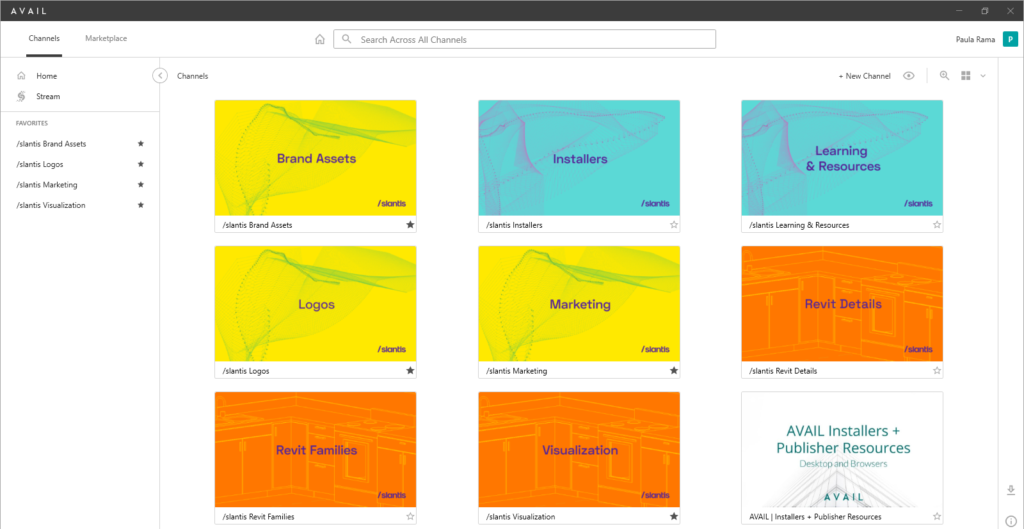Viewport: 1024px width, 529px height.
Task: Open the Revit Details channel thumbnail
Action: pos(842,304)
